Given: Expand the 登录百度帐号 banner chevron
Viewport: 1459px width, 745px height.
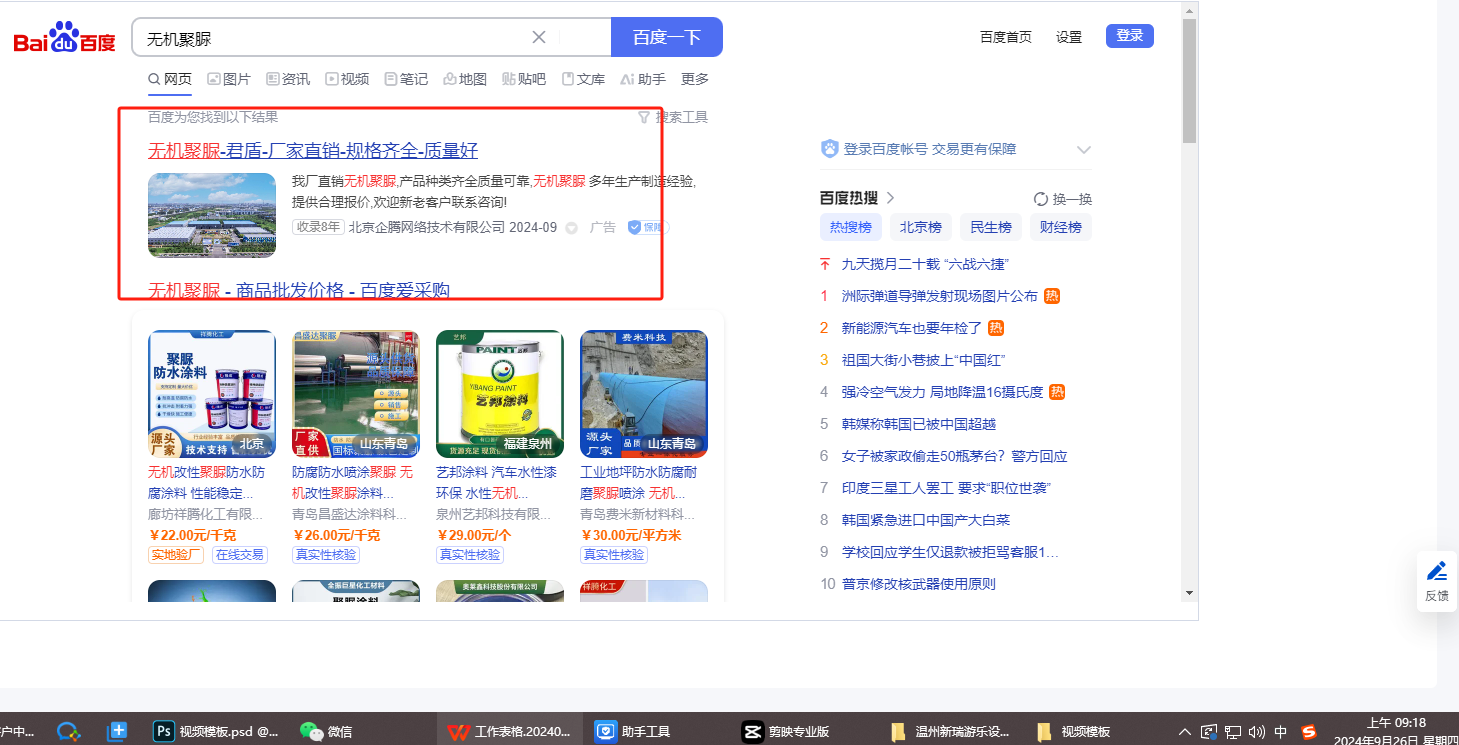Looking at the screenshot, I should point(1083,150).
